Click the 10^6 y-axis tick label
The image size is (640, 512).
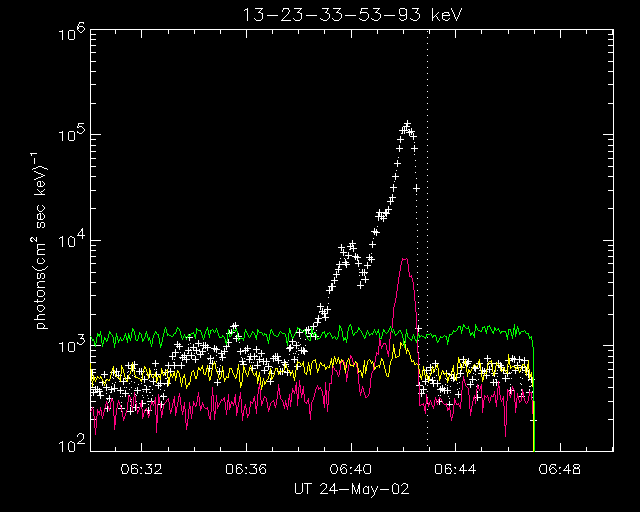[70, 32]
